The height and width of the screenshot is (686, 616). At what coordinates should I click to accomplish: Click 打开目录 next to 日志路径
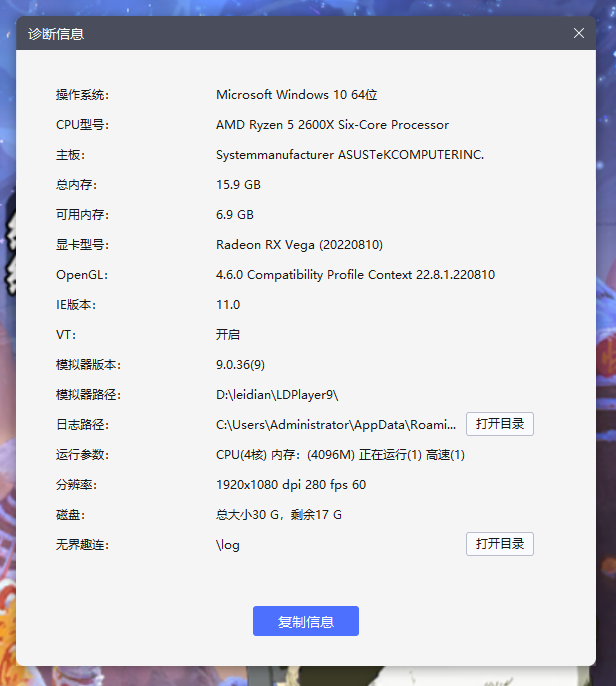(499, 424)
